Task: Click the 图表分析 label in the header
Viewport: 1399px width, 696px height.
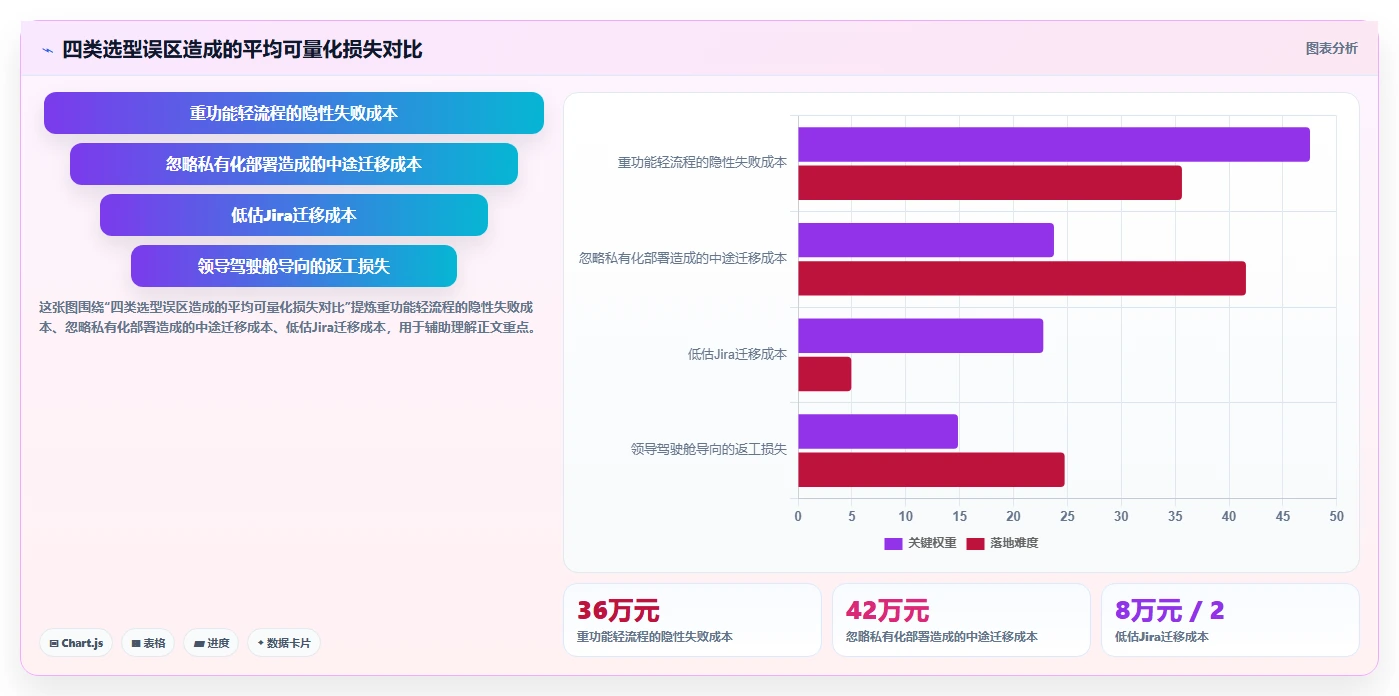Action: (1331, 48)
